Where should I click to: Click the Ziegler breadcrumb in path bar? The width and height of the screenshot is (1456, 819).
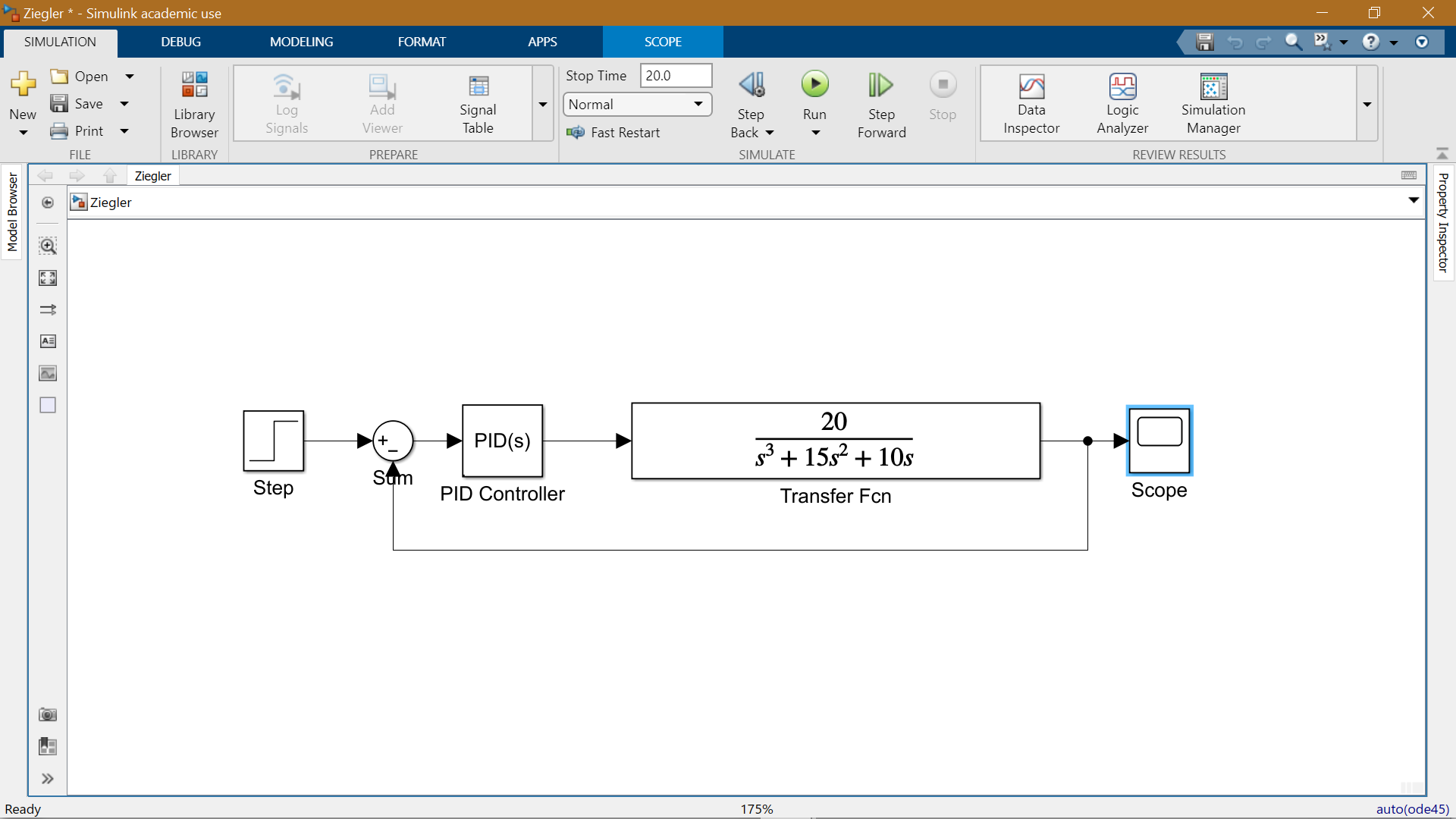pyautogui.click(x=111, y=202)
